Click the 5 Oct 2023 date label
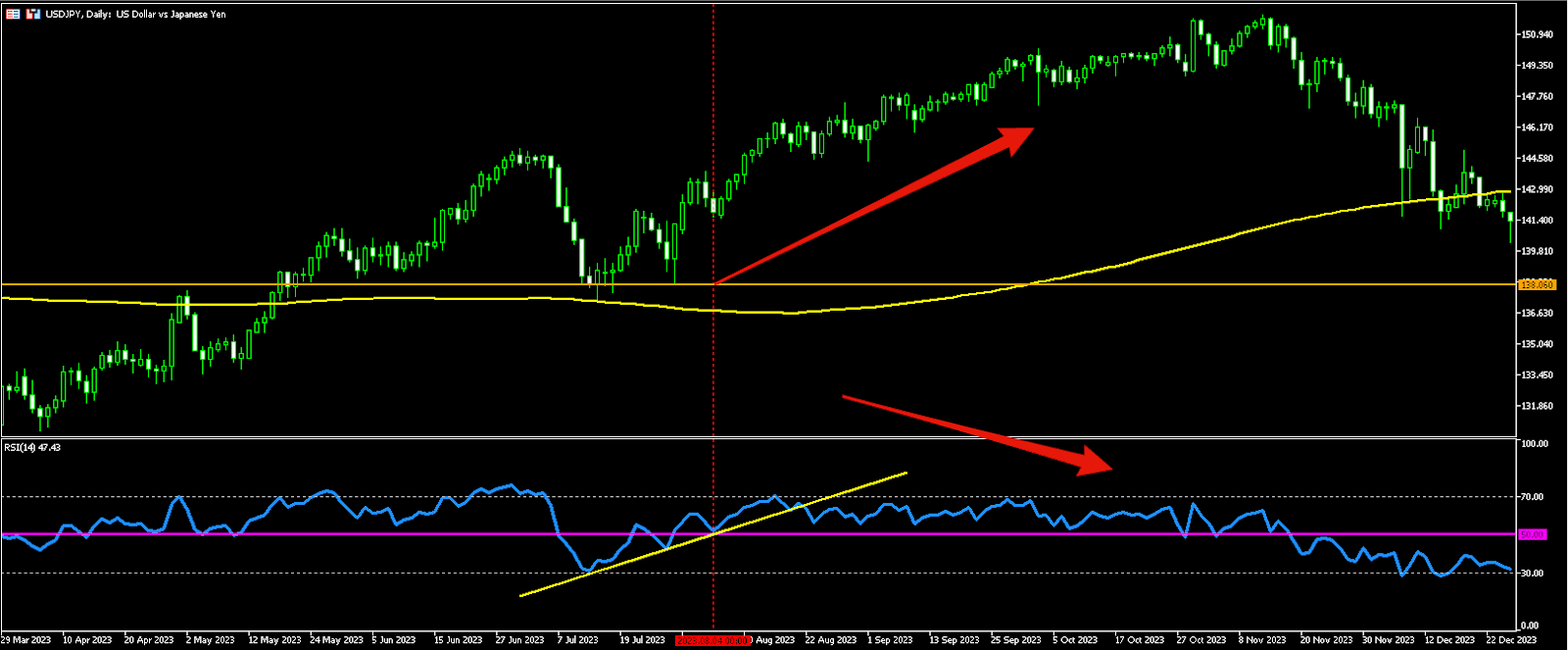 coord(1076,640)
